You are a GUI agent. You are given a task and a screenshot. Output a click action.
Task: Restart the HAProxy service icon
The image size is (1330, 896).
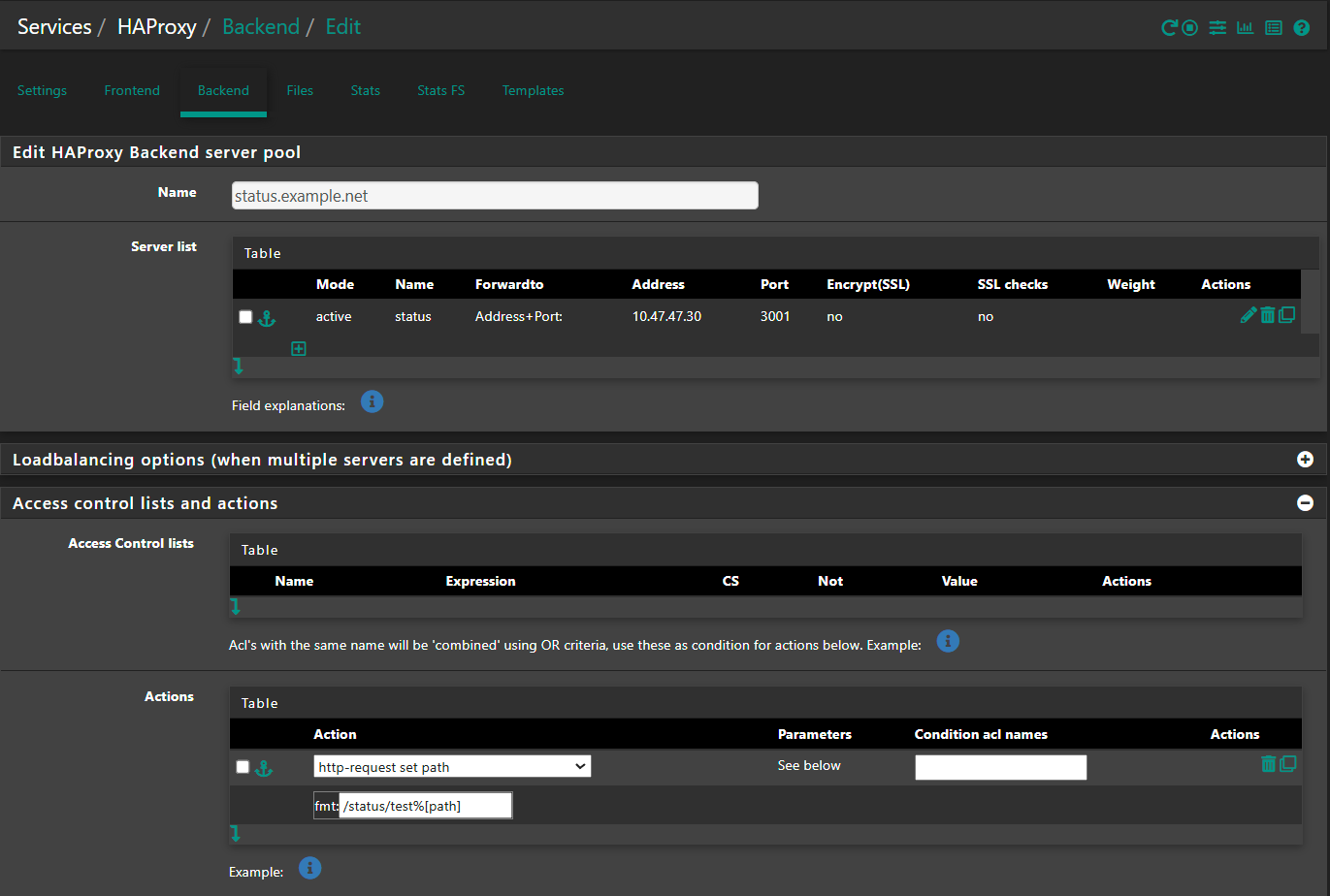pos(1170,28)
